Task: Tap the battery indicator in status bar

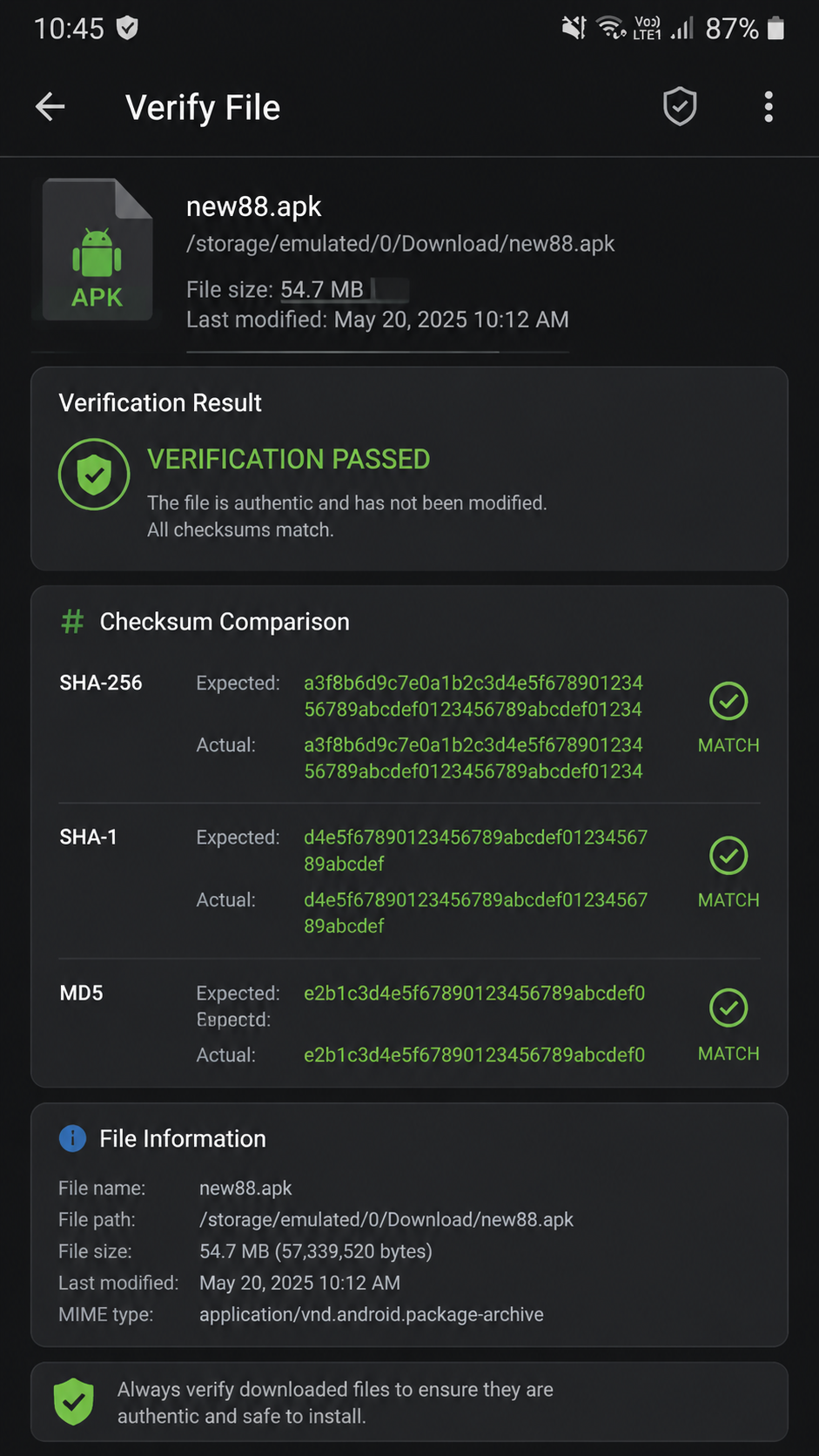Action: click(x=776, y=29)
